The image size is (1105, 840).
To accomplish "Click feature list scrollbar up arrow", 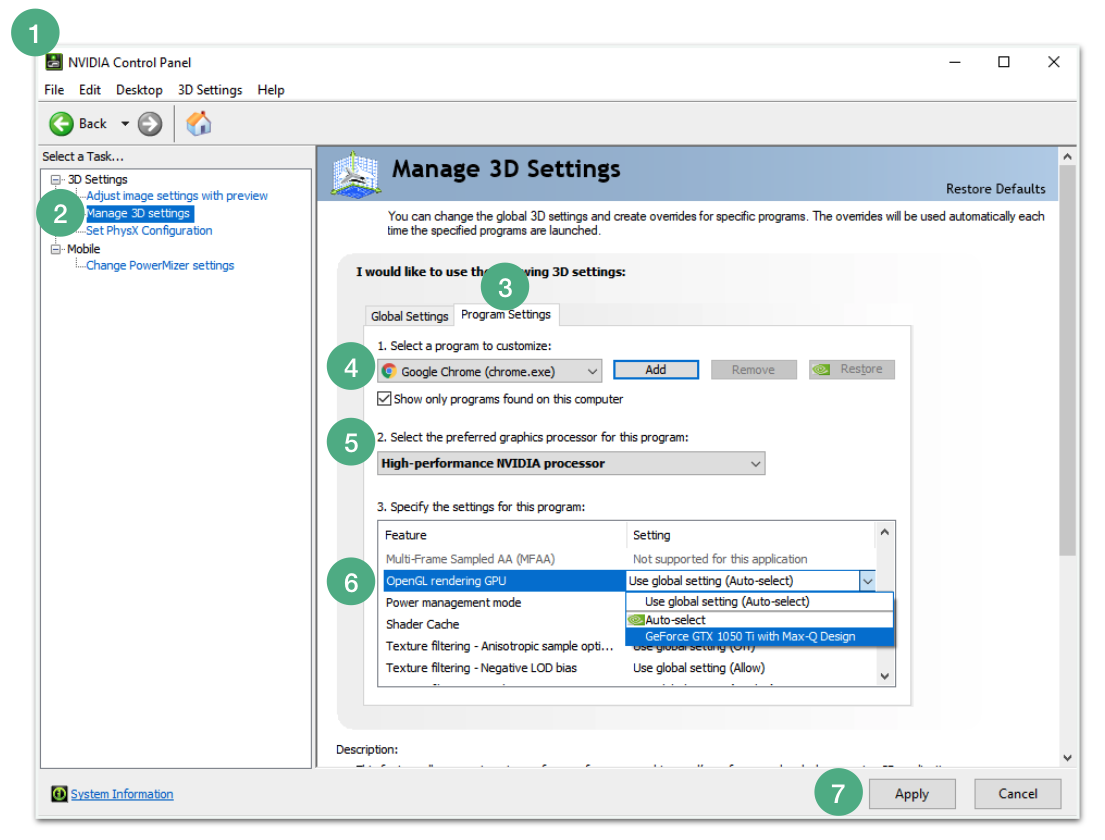I will pos(885,532).
